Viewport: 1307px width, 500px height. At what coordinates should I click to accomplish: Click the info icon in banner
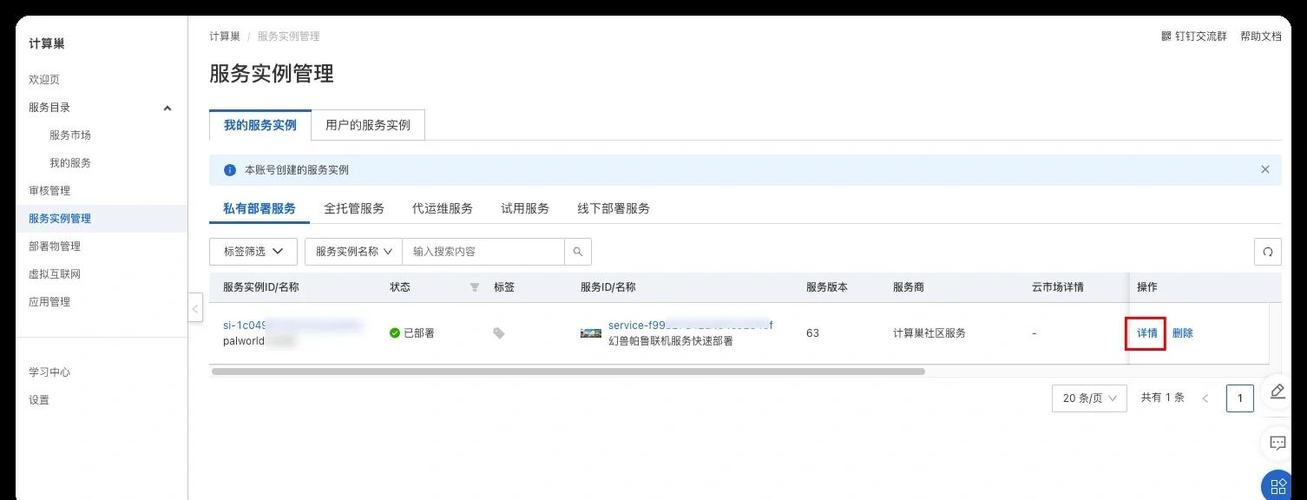click(x=230, y=170)
